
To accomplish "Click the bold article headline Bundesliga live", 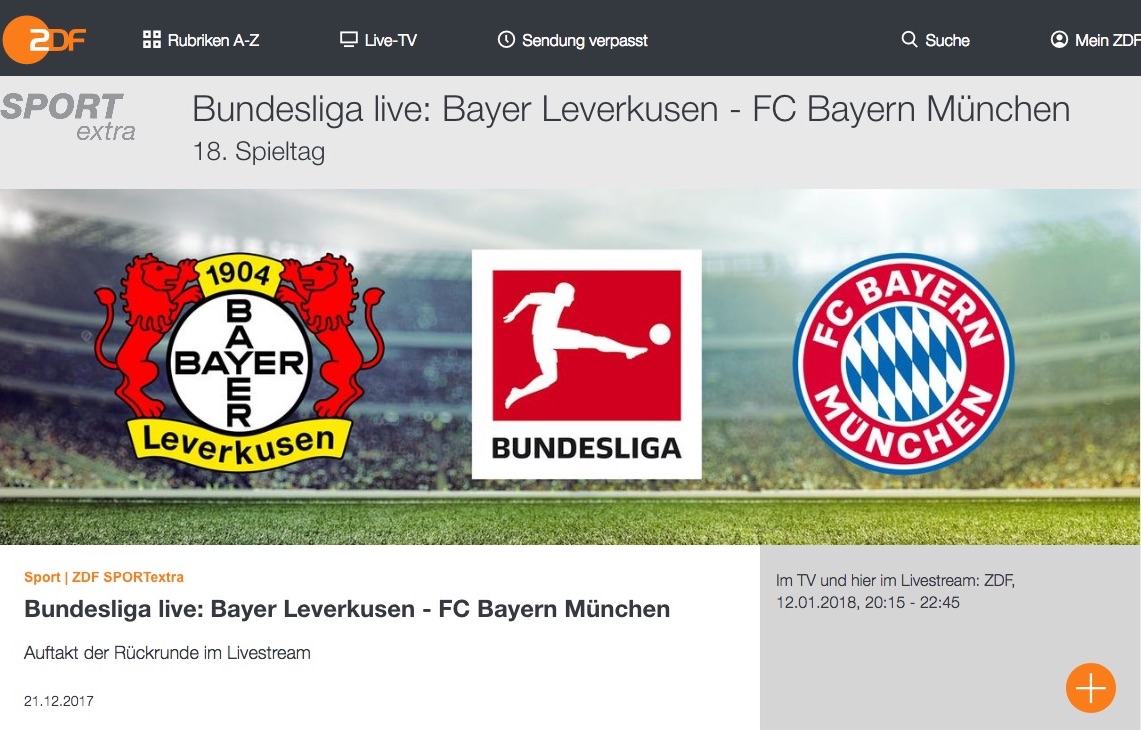I will point(347,608).
